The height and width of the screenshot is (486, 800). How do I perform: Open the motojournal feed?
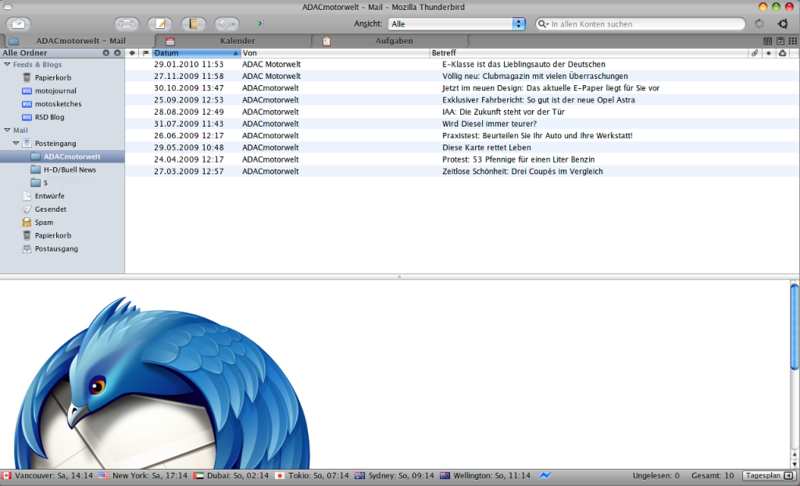pyautogui.click(x=56, y=91)
